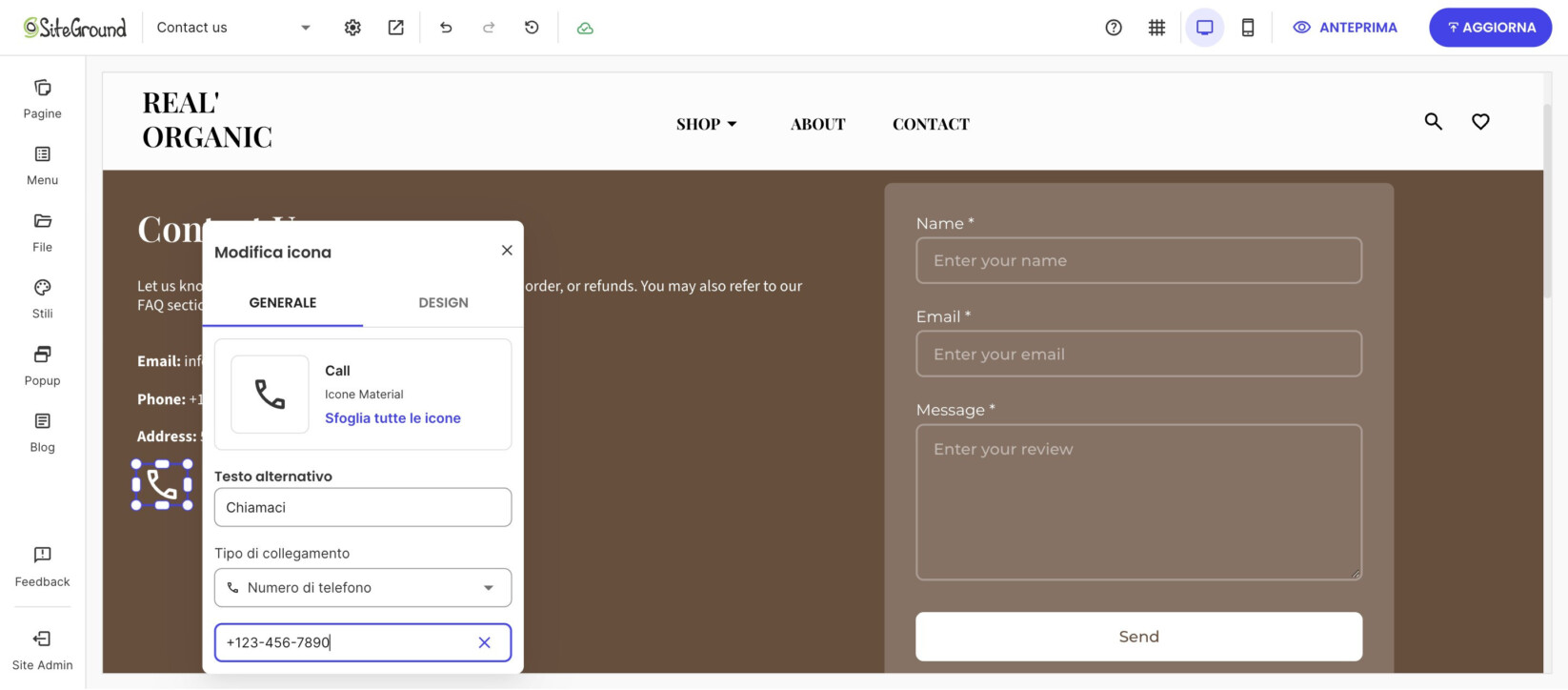Switch to desktop view
Image resolution: width=1568 pixels, height=690 pixels.
point(1204,28)
